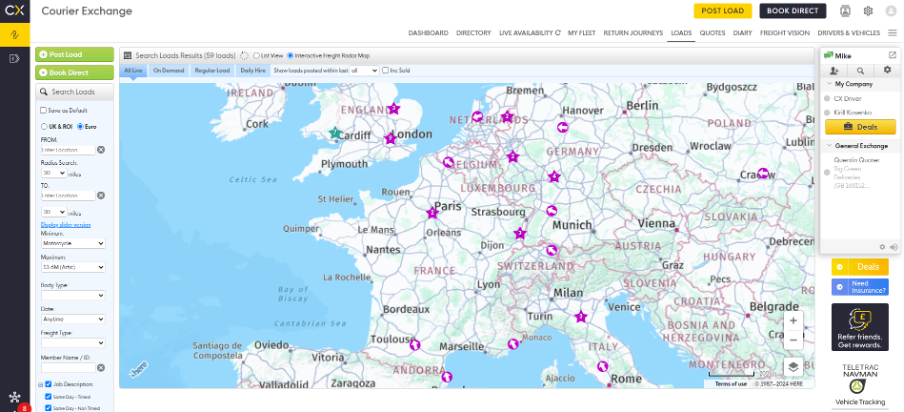Click the arrow marker near Monaco

tap(513, 344)
